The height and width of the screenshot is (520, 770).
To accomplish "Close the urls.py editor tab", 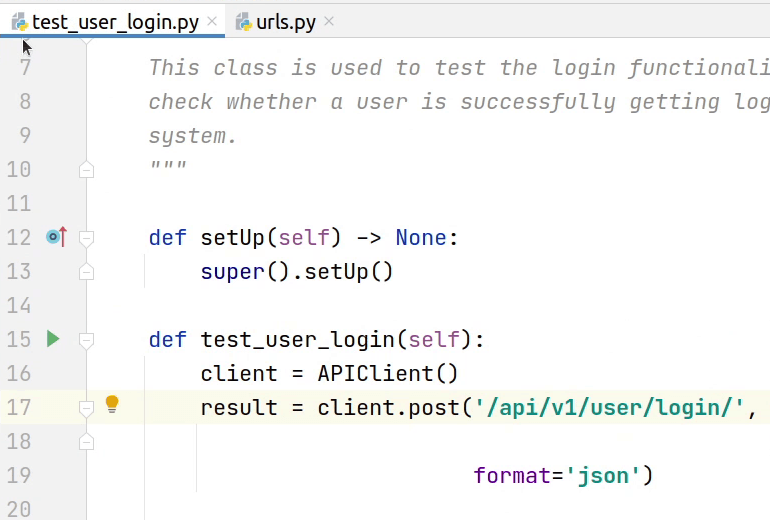I will (330, 22).
